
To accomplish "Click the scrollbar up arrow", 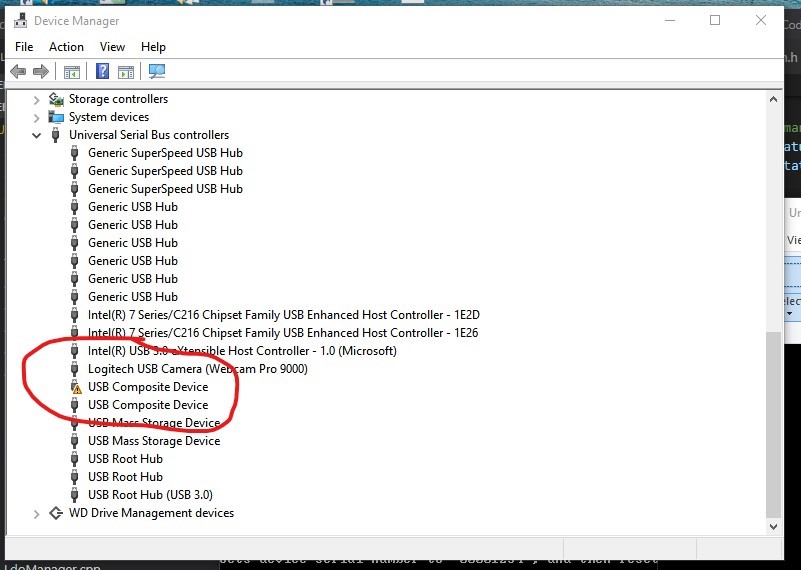I will coord(773,100).
